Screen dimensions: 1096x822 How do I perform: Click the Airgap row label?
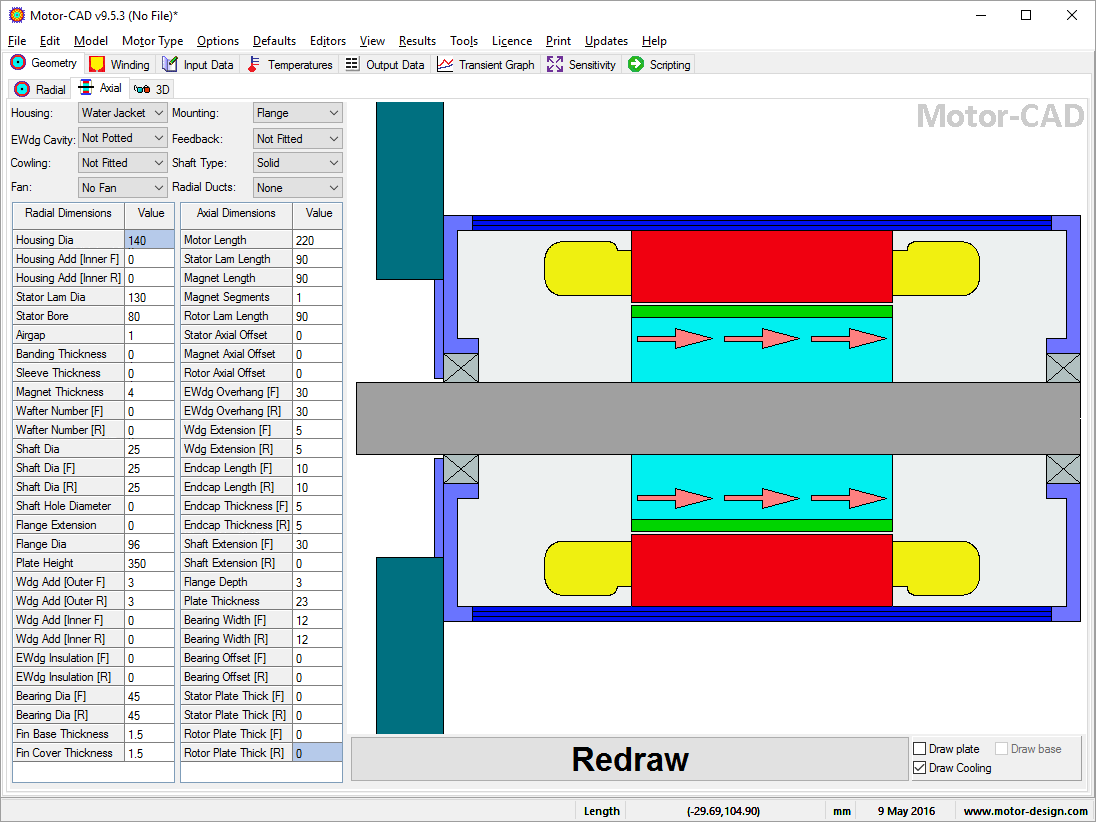(x=68, y=335)
